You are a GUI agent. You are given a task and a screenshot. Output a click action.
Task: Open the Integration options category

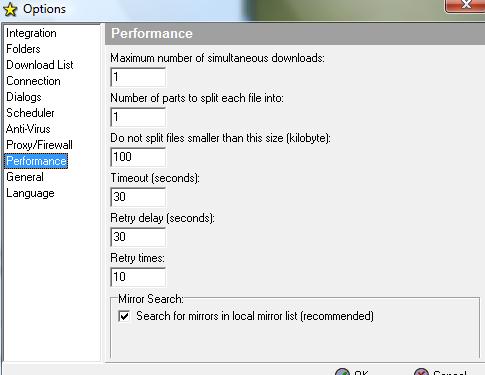click(31, 33)
